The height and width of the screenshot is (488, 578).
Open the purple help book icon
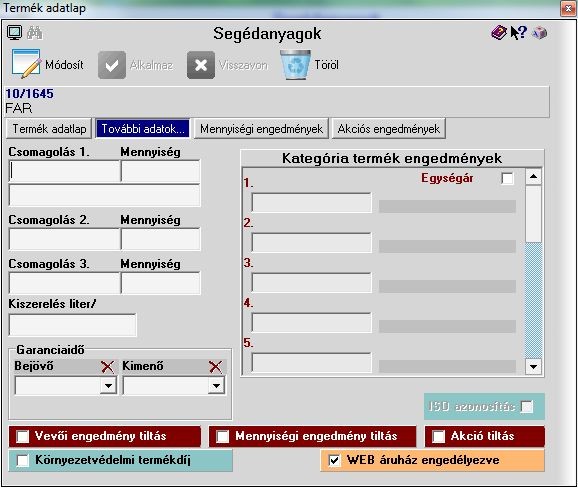tap(499, 32)
